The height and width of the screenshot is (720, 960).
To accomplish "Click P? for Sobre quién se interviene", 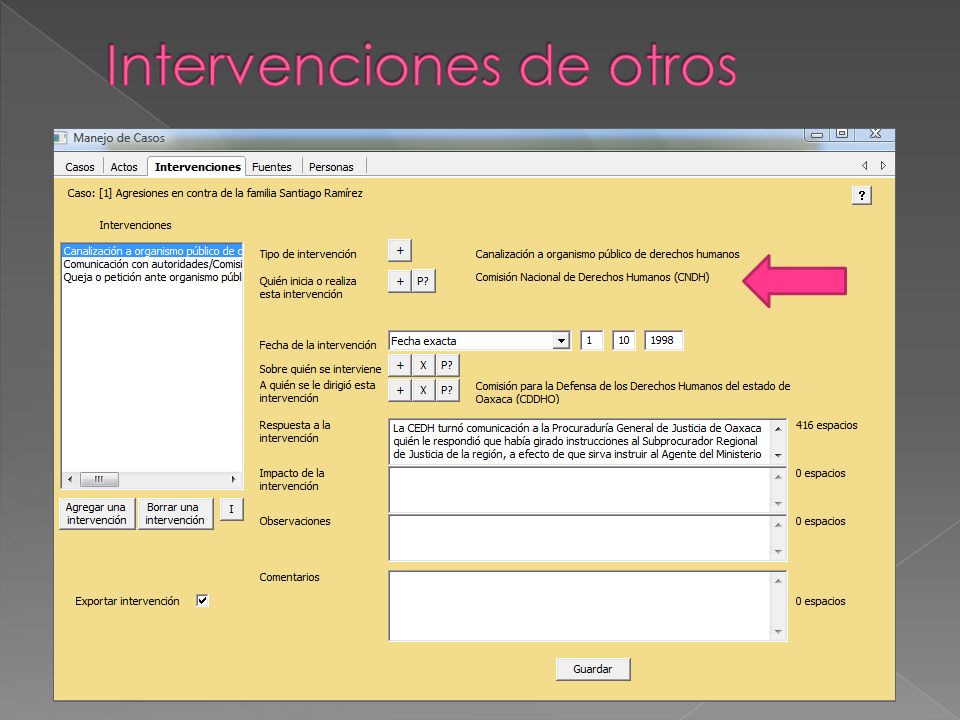I will [x=447, y=366].
